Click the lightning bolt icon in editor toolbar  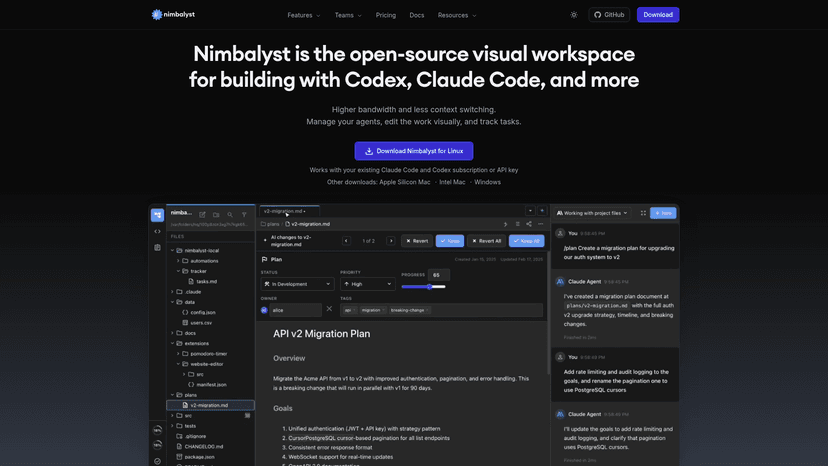point(505,224)
